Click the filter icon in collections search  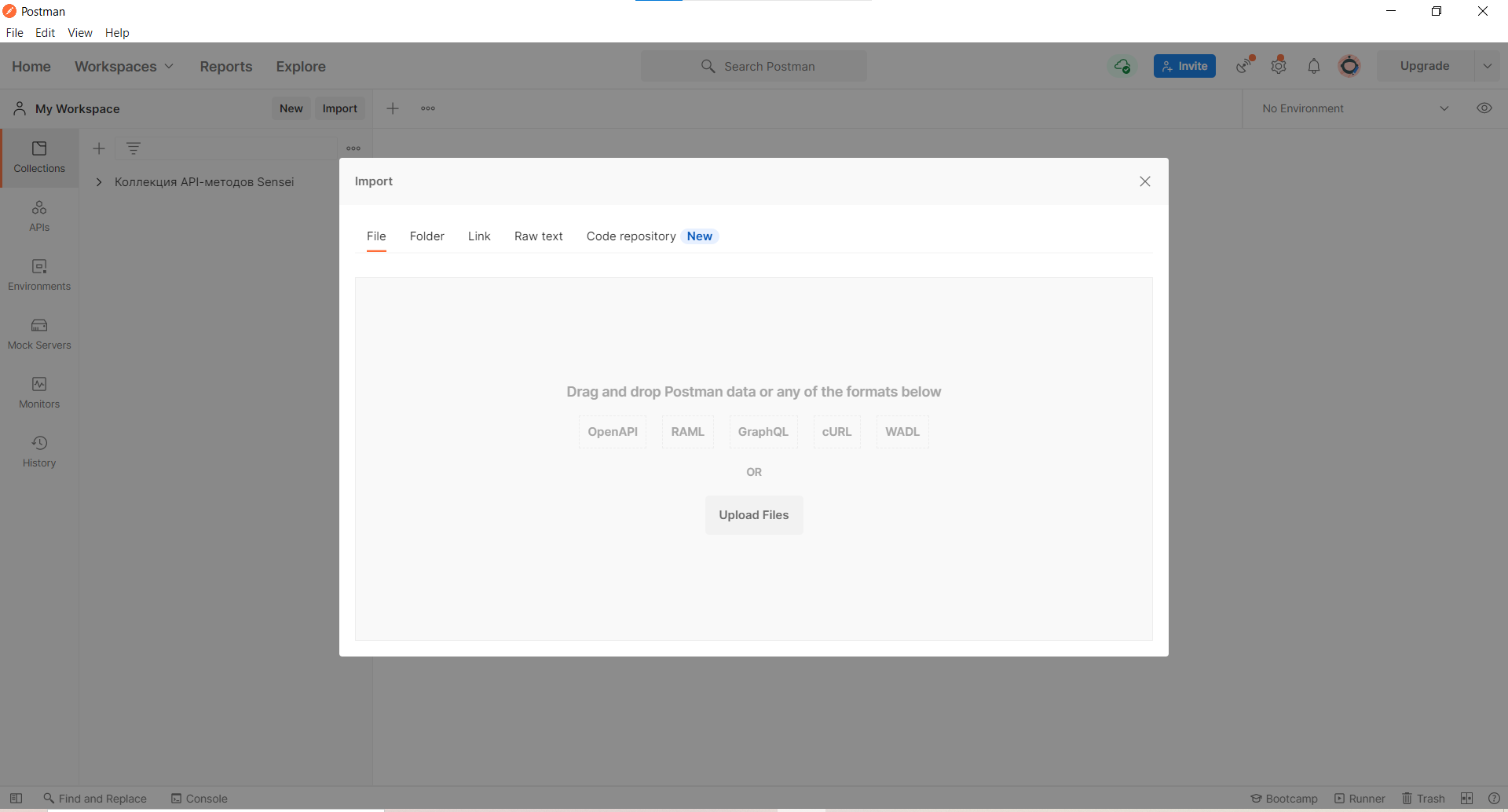[x=134, y=148]
